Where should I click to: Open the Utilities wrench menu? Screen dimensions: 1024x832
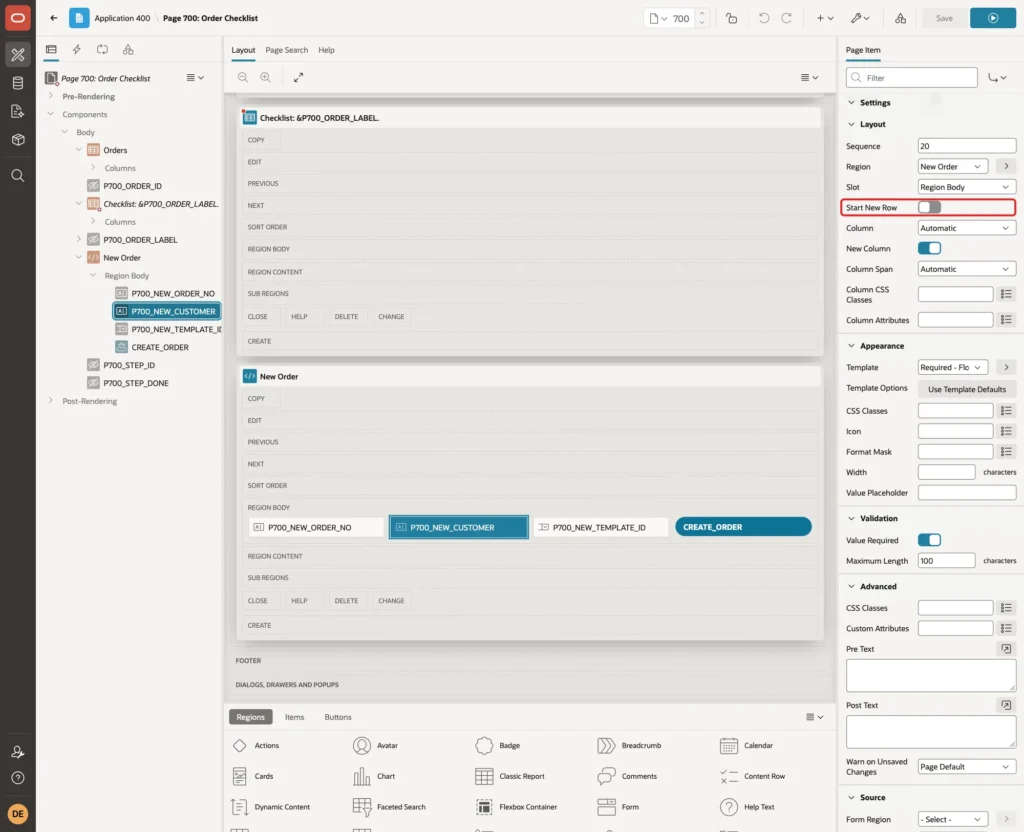pos(859,18)
